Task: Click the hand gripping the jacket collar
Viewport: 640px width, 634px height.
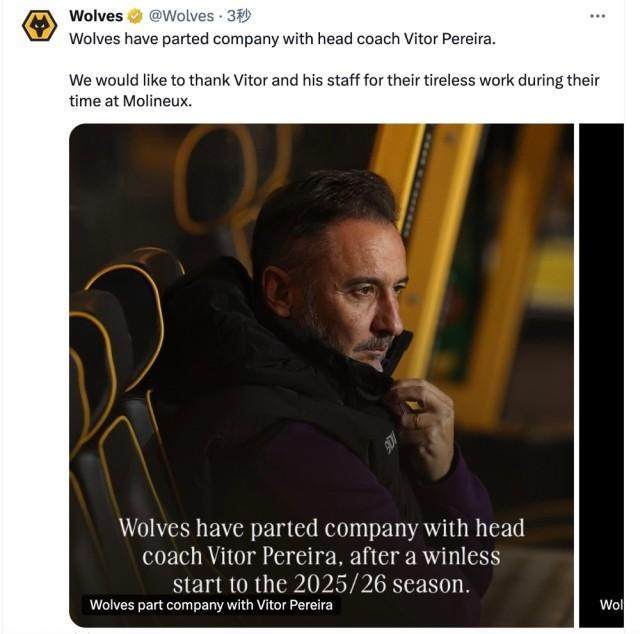Action: (x=423, y=420)
